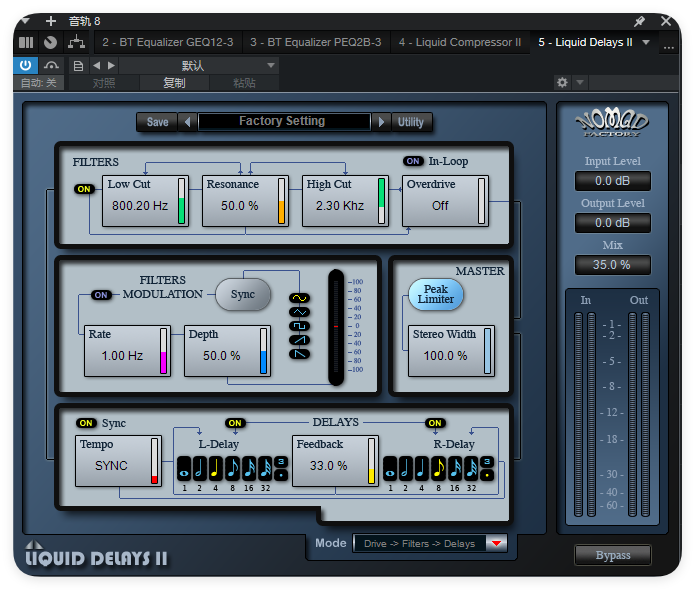Open the preset file icon
Image resolution: width=695 pixels, height=590 pixels.
click(78, 66)
